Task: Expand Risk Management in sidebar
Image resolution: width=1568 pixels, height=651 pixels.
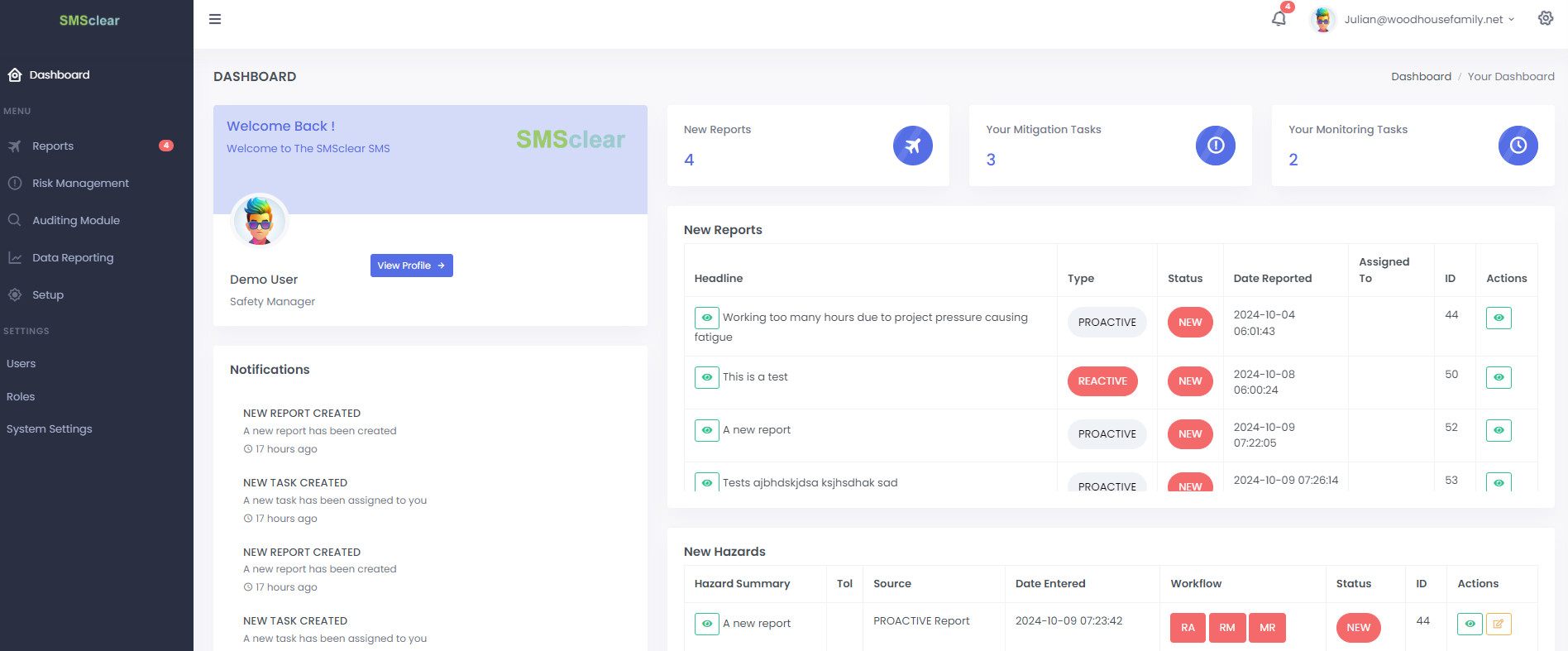Action: pos(80,183)
